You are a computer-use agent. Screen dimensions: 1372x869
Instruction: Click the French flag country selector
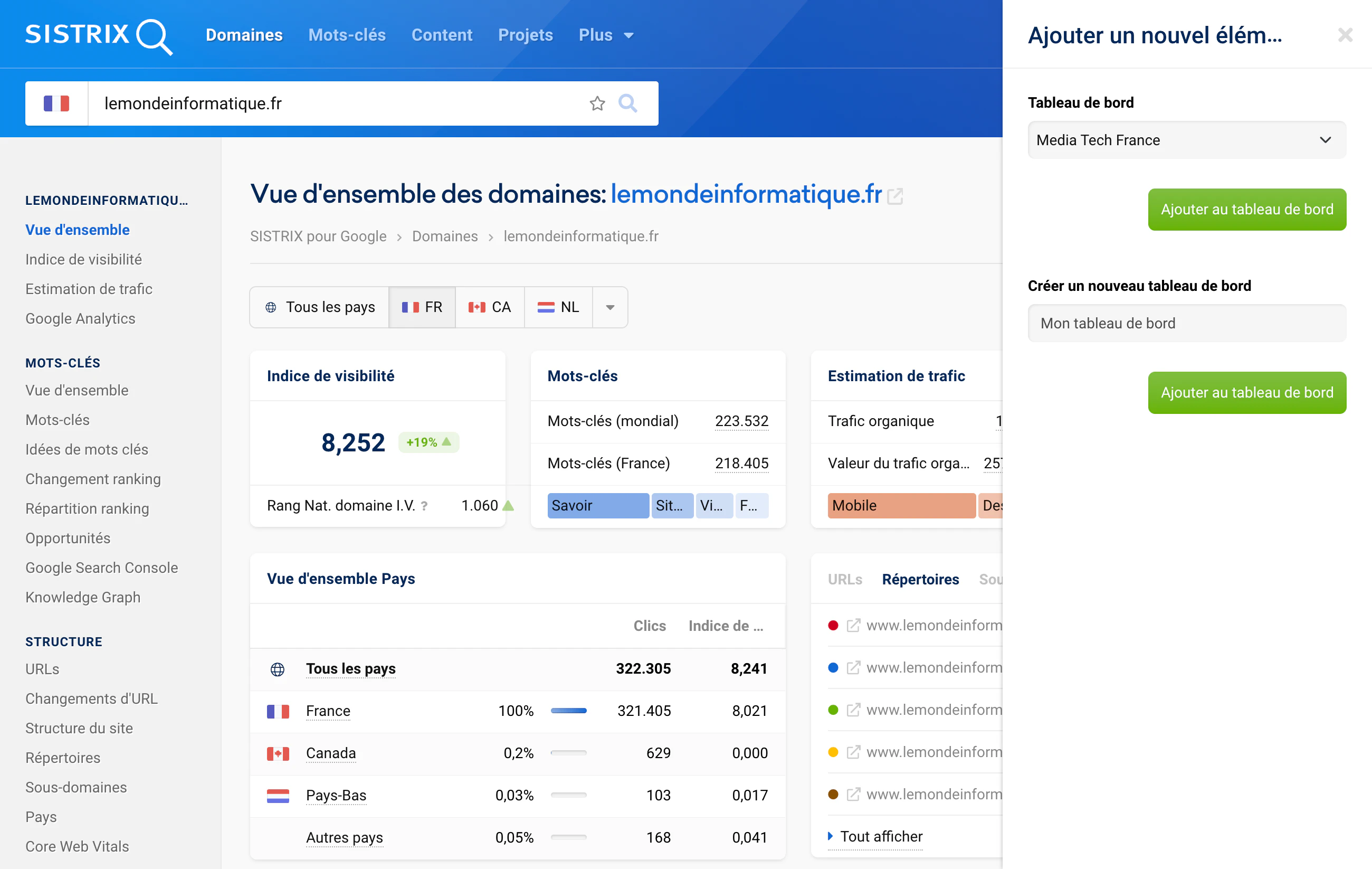coord(56,103)
